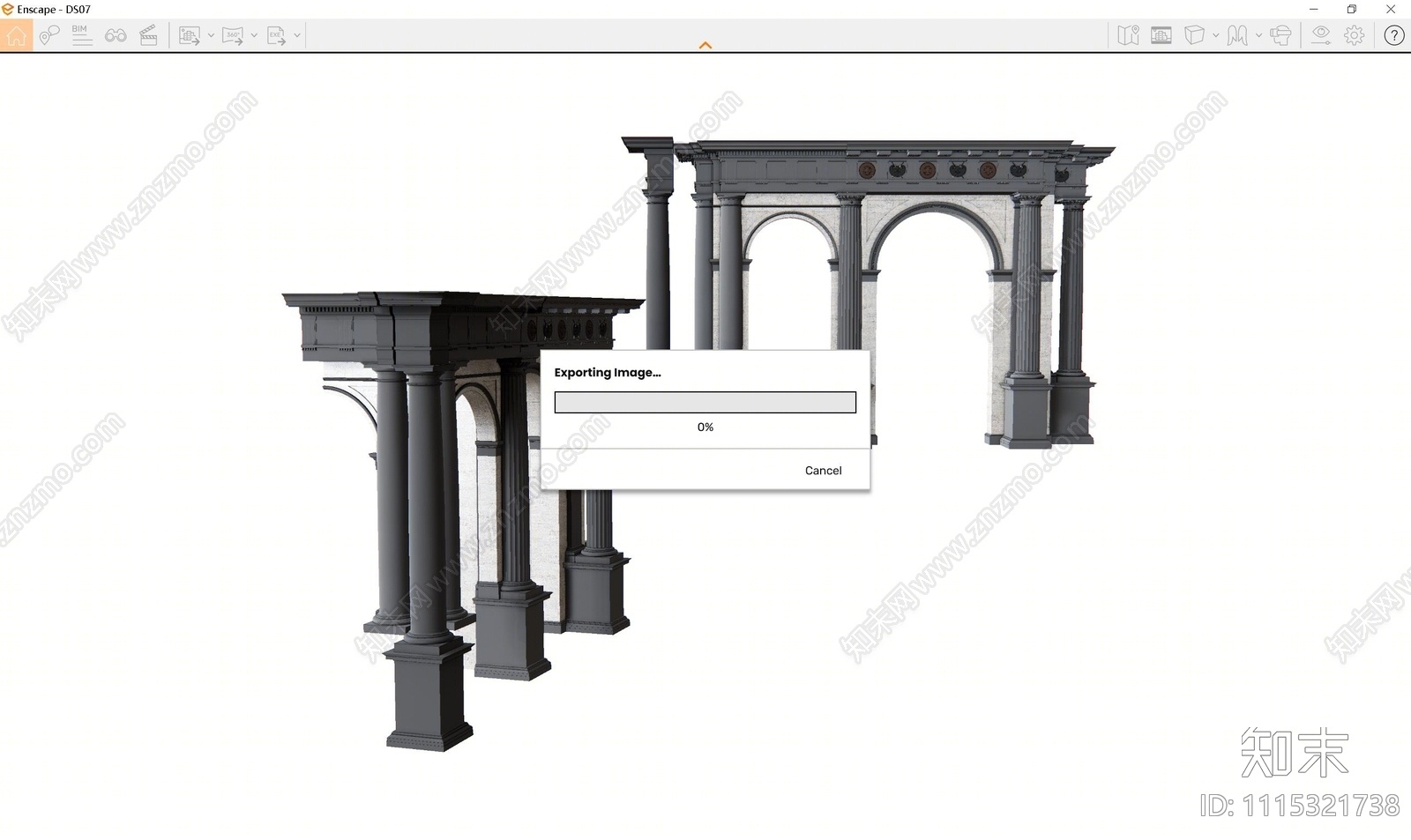The height and width of the screenshot is (840, 1411).
Task: Click the Screenshot export icon
Action: (x=189, y=35)
